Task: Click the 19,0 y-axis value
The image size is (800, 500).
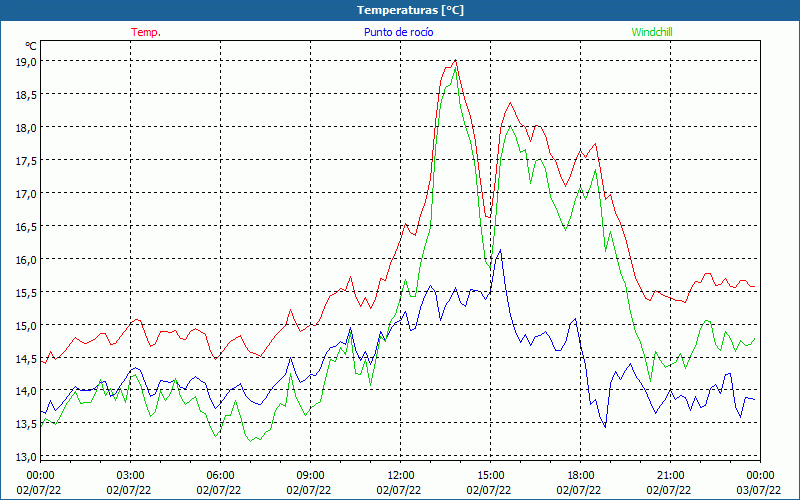Action: tap(26, 61)
